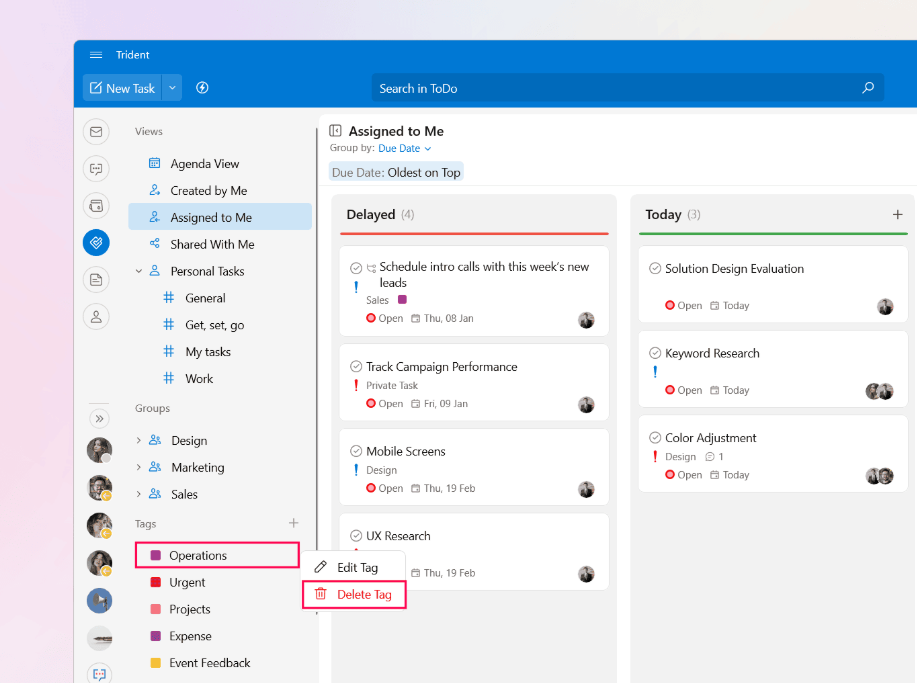
Task: Collapse the Personal Tasks section
Action: pos(139,271)
